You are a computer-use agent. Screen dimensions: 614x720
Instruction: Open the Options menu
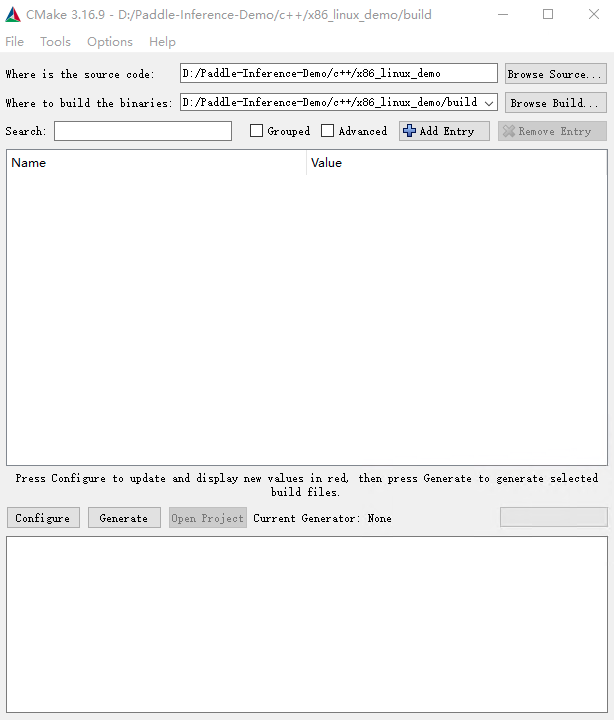tap(109, 42)
